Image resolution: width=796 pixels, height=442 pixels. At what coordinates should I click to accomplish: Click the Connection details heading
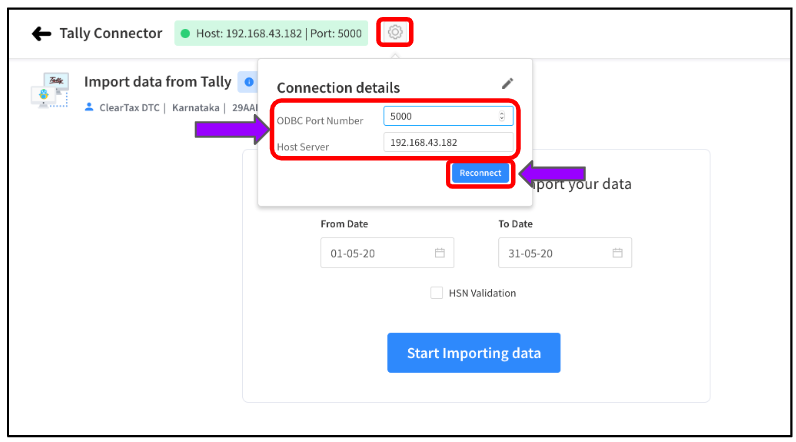[338, 88]
